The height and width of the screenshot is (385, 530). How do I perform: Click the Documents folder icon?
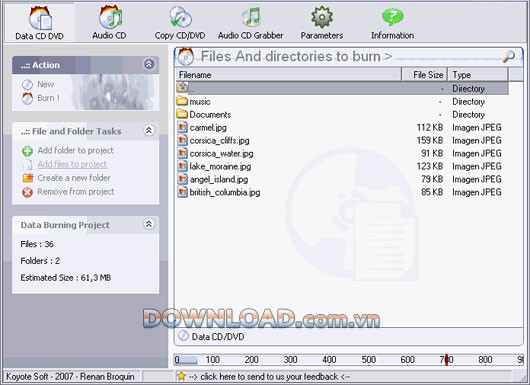click(x=182, y=114)
